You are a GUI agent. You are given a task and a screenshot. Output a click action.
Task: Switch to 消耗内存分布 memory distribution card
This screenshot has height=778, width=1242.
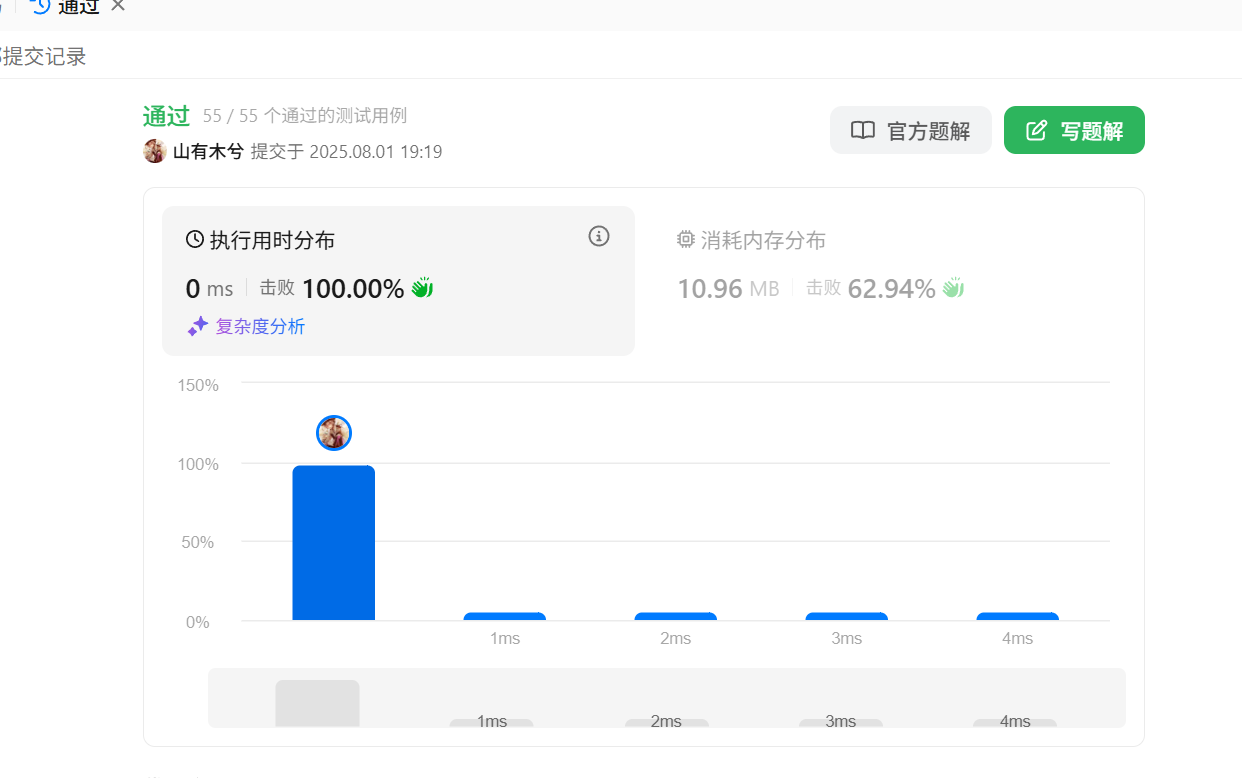pos(891,281)
